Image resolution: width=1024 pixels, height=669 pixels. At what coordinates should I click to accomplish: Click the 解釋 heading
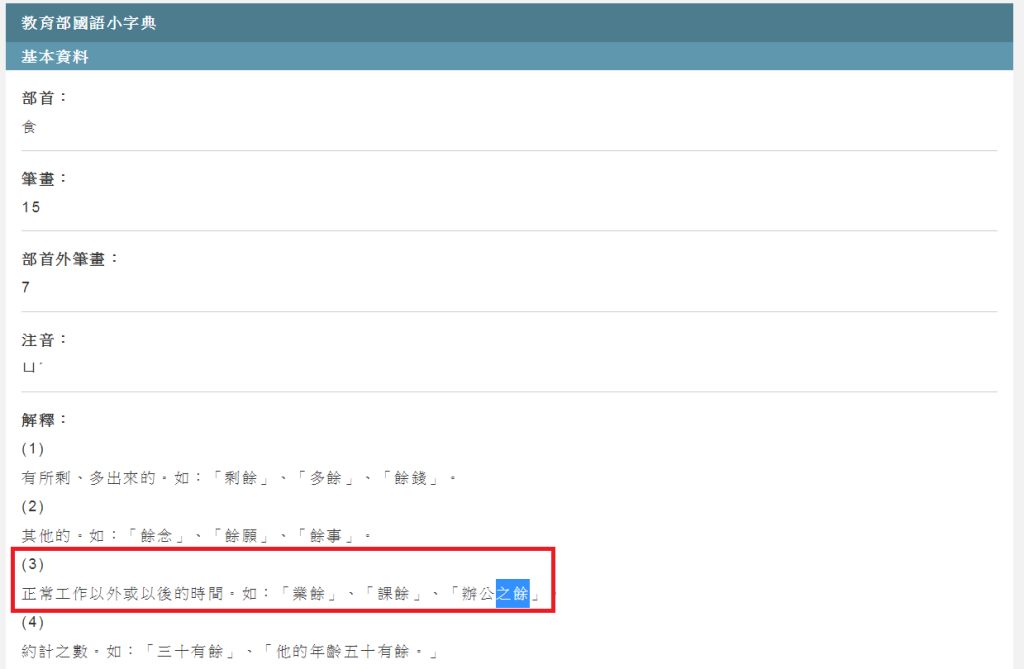point(44,420)
